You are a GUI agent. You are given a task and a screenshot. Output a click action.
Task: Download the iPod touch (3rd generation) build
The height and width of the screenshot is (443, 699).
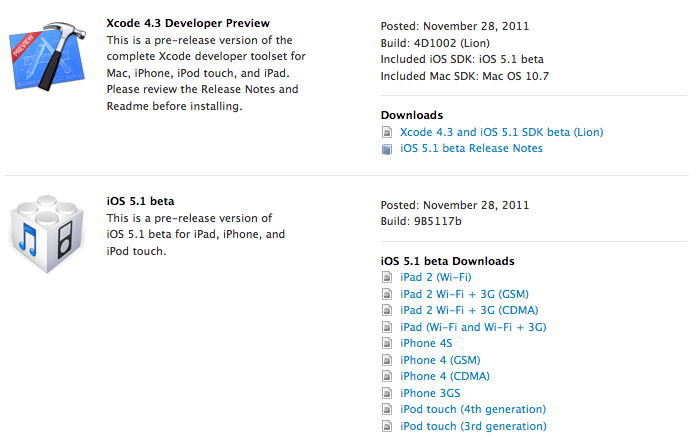click(473, 426)
